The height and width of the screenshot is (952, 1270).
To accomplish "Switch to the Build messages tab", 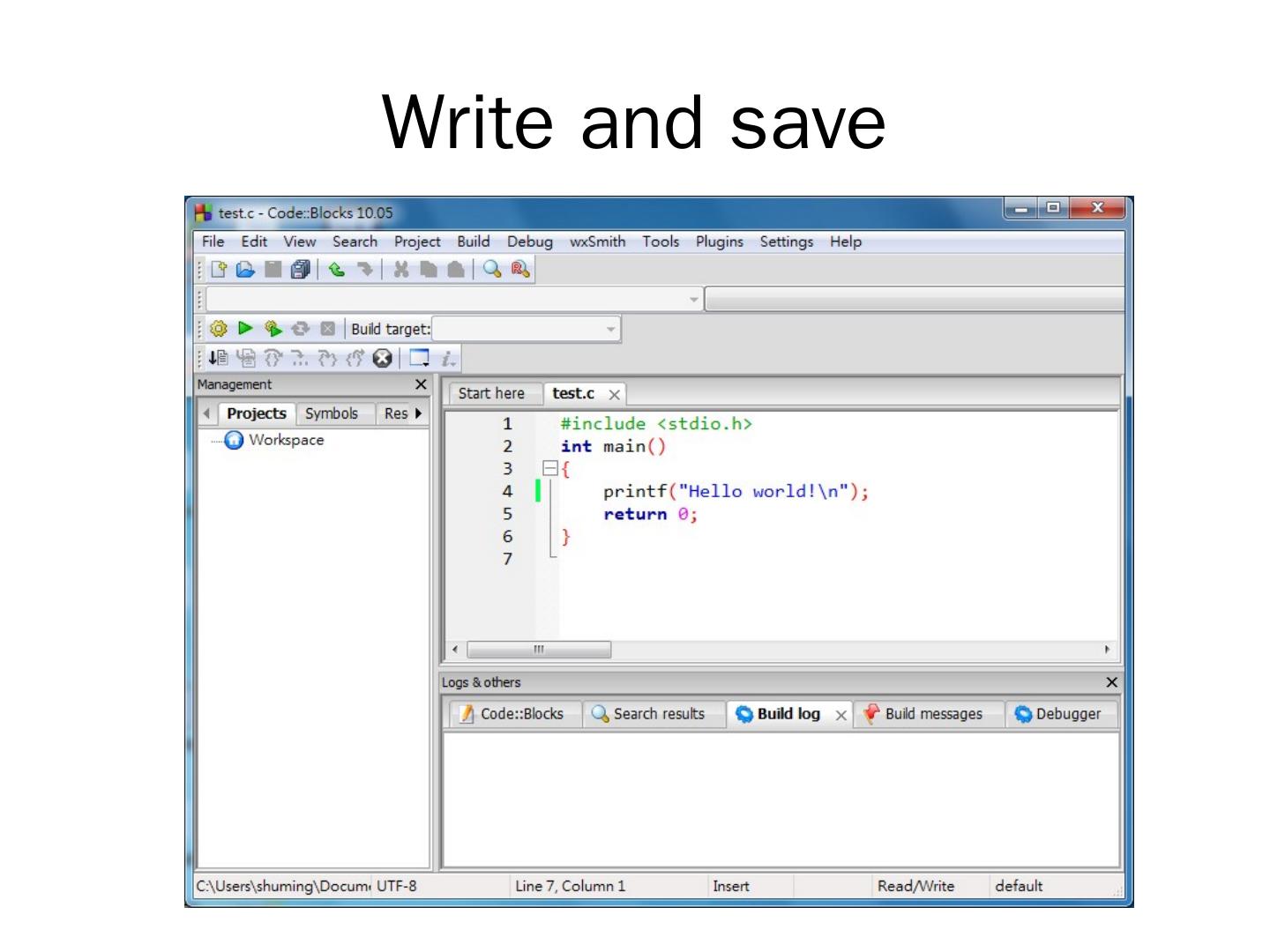I will pyautogui.click(x=932, y=714).
